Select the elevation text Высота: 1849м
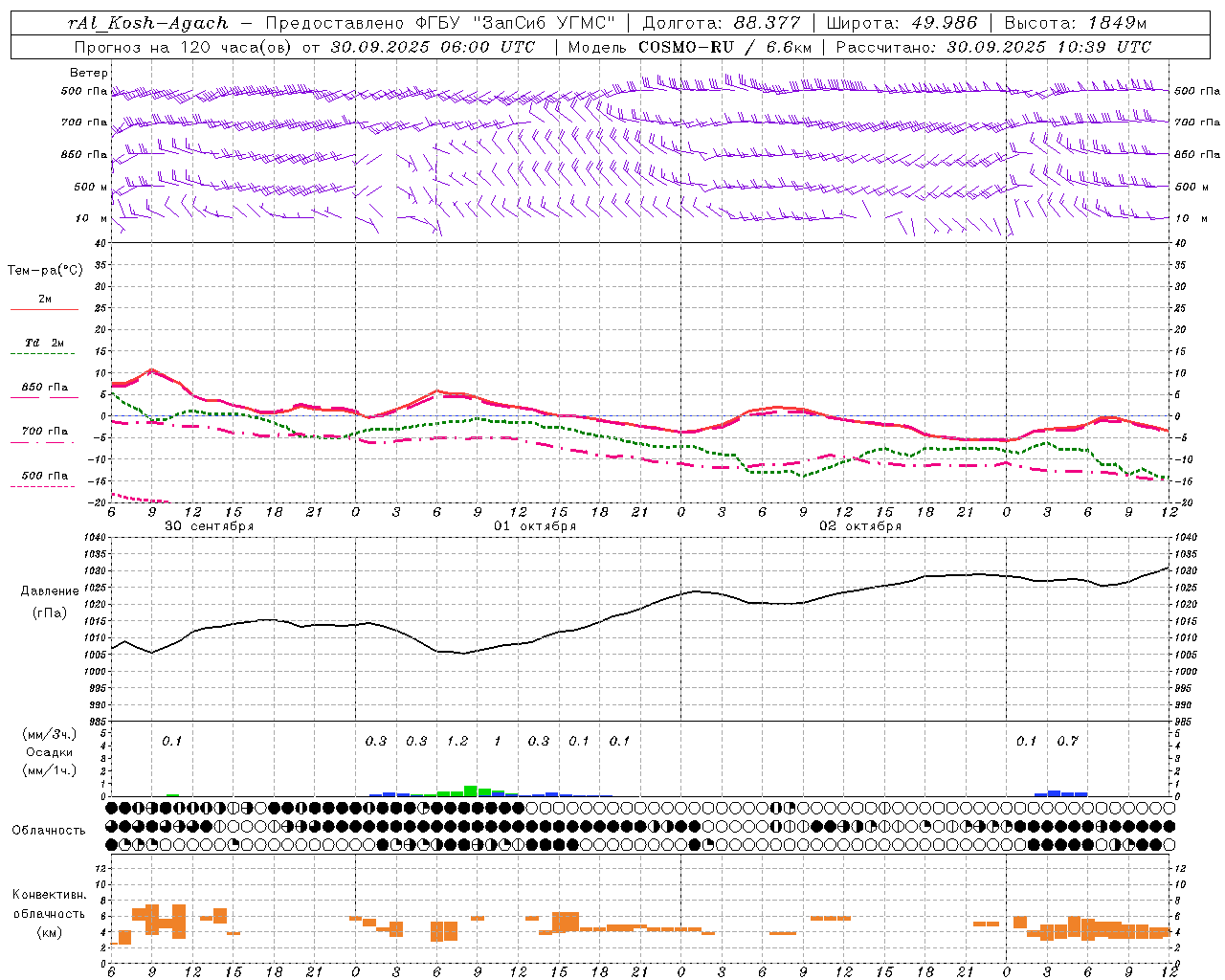Image resolution: width=1225 pixels, height=980 pixels. (x=1076, y=23)
